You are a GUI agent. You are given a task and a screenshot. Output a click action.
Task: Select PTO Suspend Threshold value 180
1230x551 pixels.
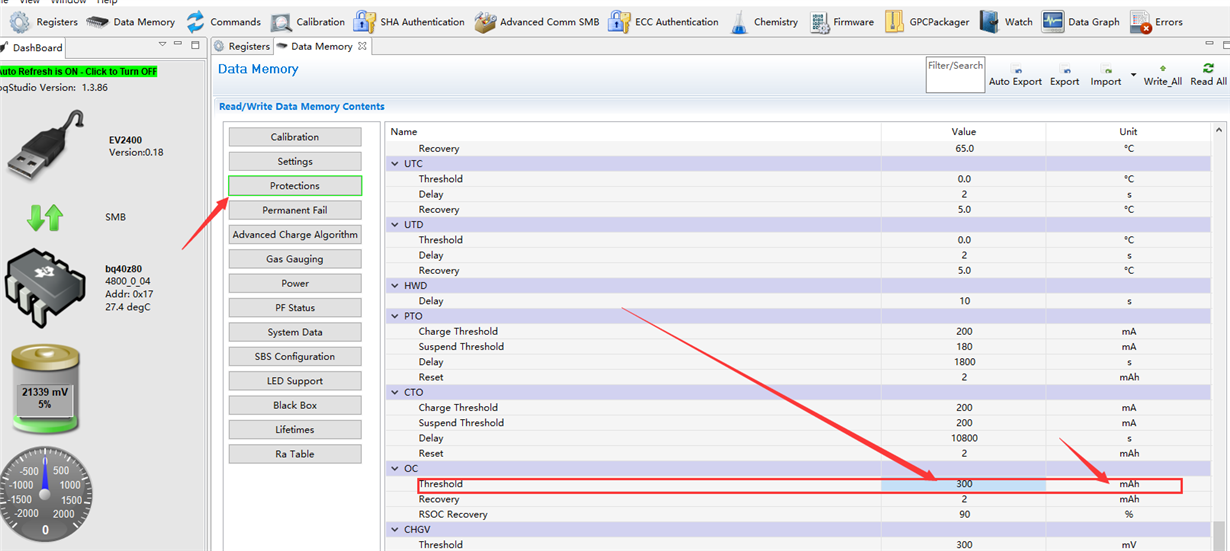tap(964, 347)
